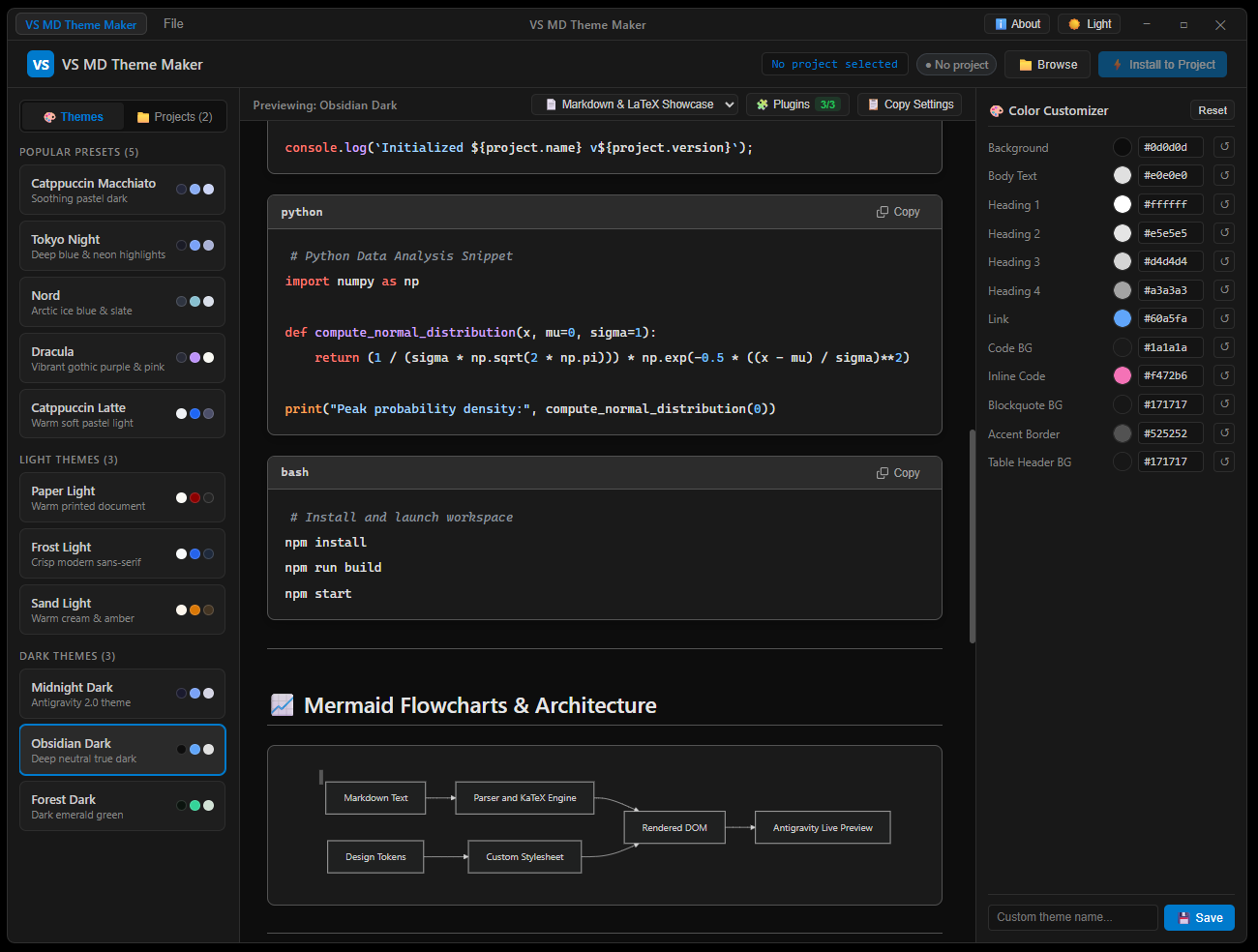The height and width of the screenshot is (952, 1258).
Task: Reset the Heading 4 color
Action: 1224,290
